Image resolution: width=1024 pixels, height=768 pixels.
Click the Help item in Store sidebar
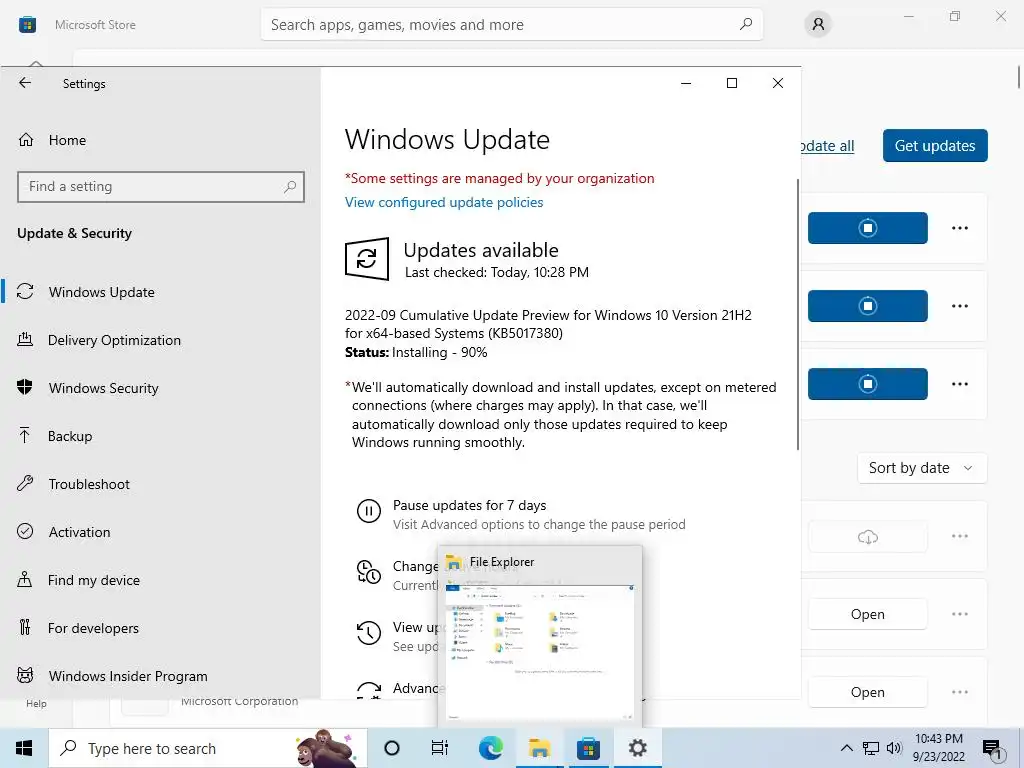point(37,704)
